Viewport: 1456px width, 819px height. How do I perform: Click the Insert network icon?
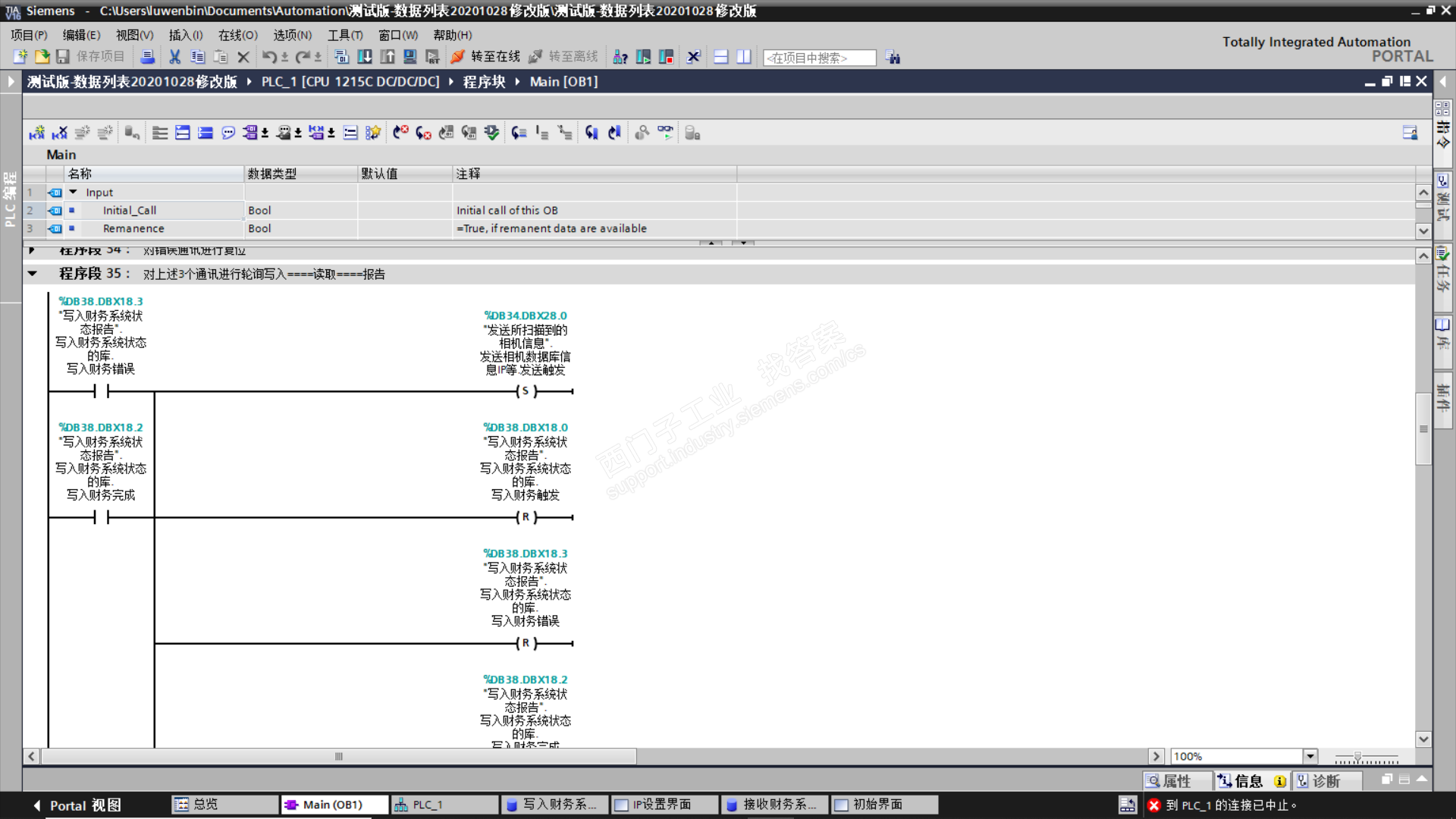[x=37, y=133]
